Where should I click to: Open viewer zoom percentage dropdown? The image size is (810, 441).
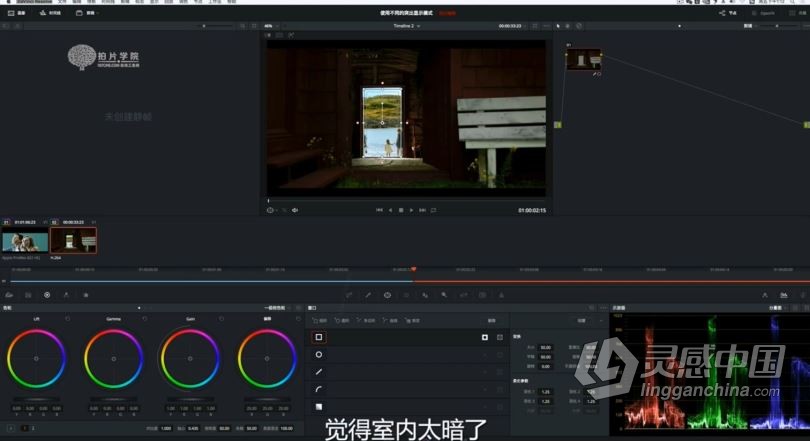coord(270,26)
